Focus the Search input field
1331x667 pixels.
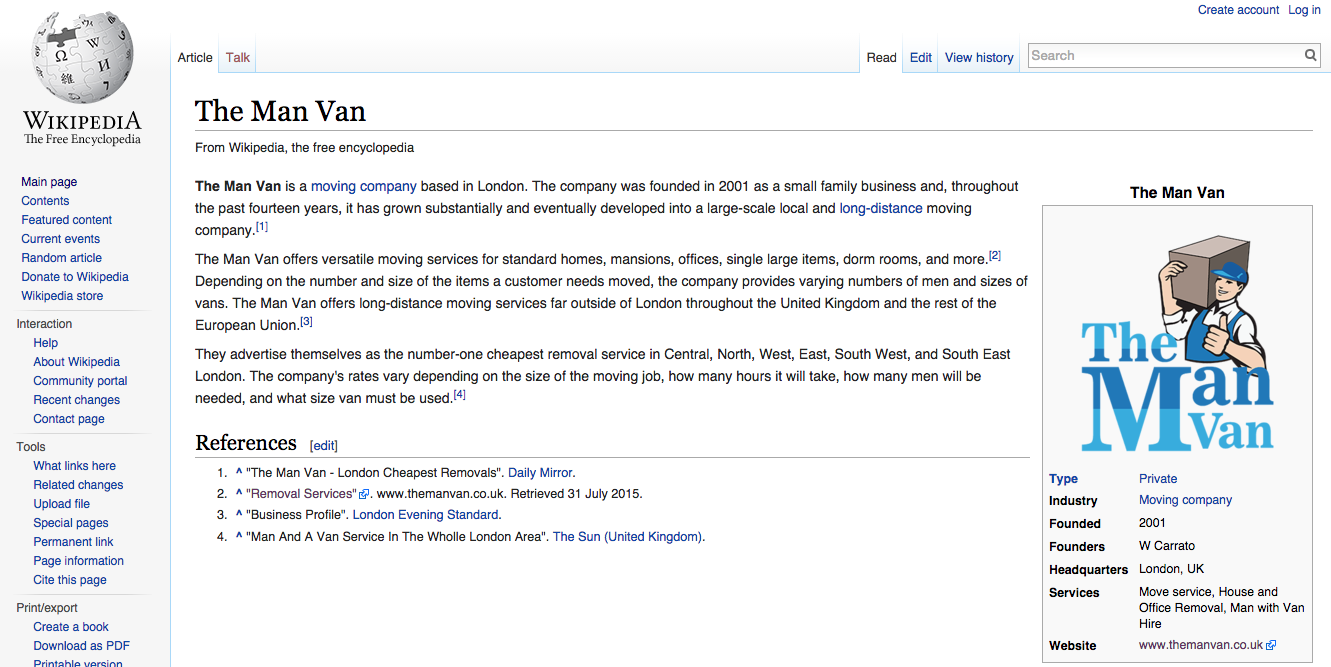click(x=1165, y=56)
